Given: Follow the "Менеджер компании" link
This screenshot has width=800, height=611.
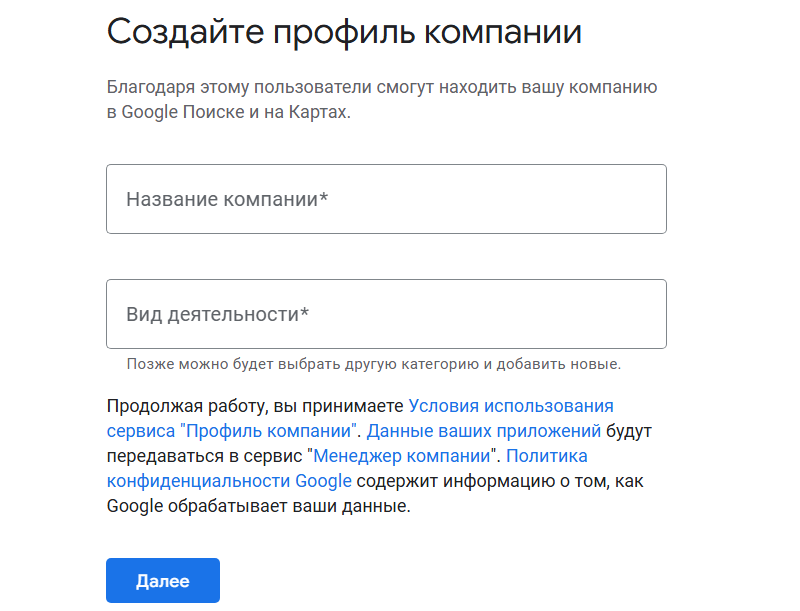Looking at the screenshot, I should click(x=404, y=456).
